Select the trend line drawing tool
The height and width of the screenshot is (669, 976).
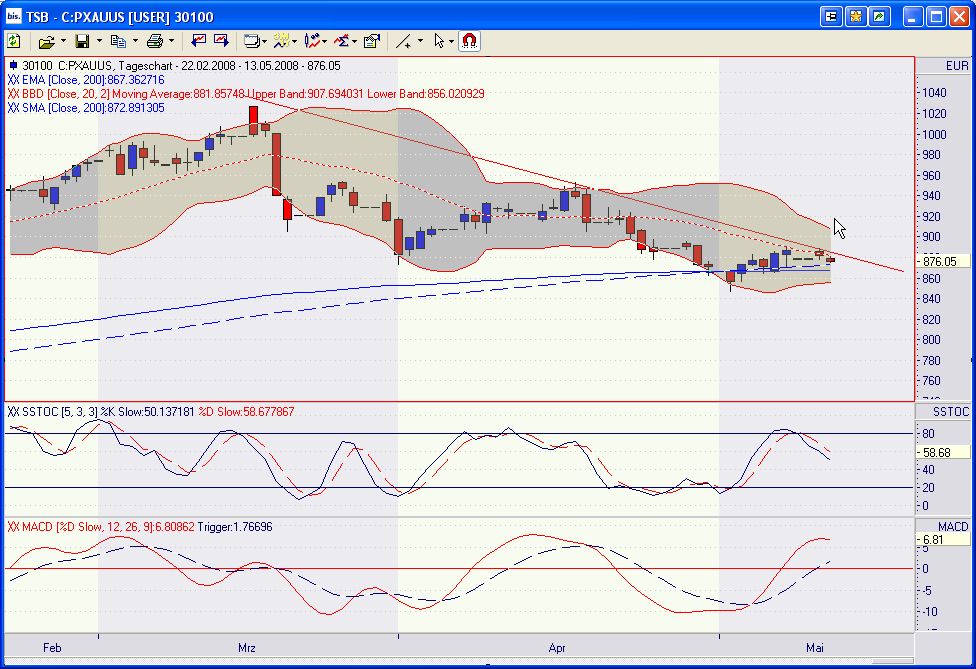click(x=404, y=42)
